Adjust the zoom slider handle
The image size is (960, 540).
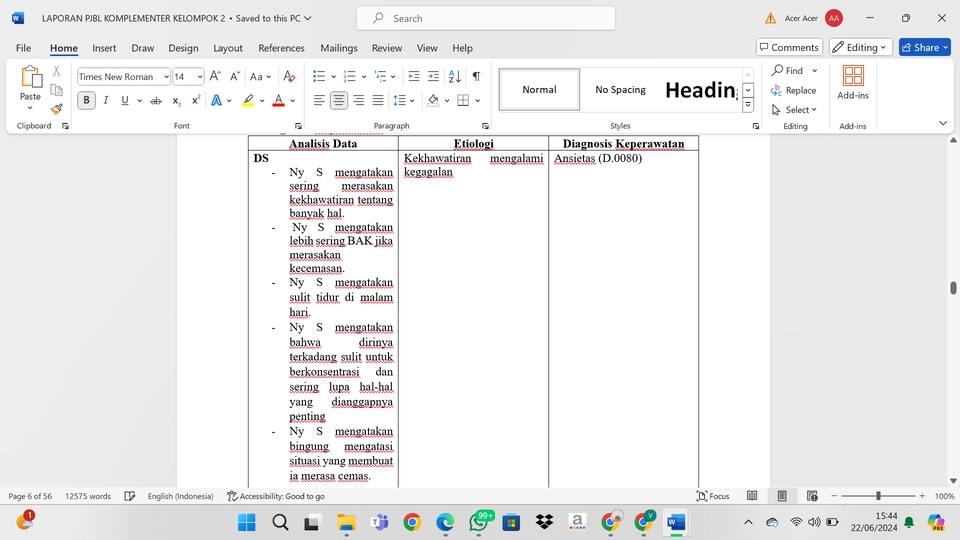tap(878, 496)
